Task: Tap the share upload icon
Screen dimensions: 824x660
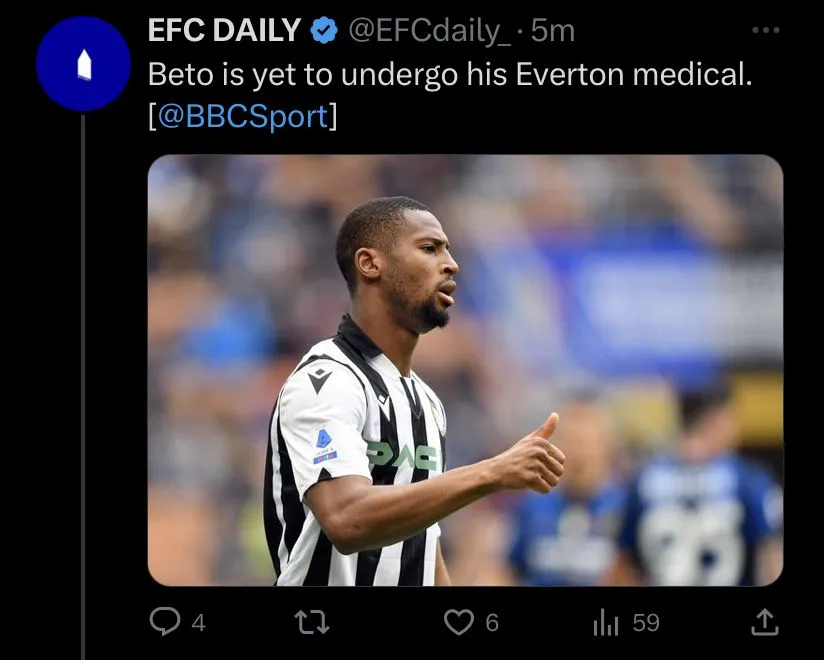Action: [764, 623]
